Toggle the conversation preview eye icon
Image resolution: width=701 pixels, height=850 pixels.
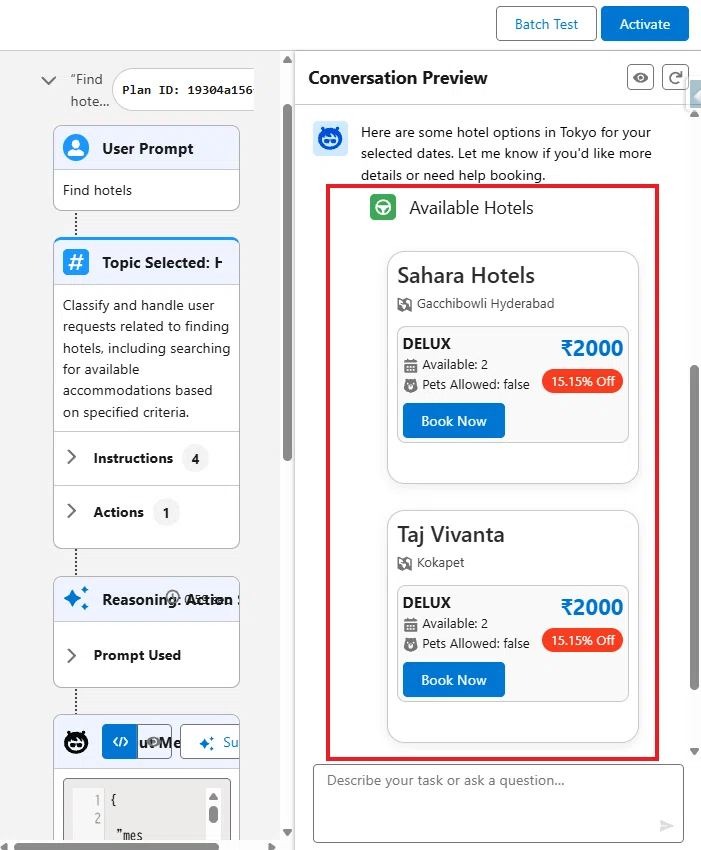(640, 78)
